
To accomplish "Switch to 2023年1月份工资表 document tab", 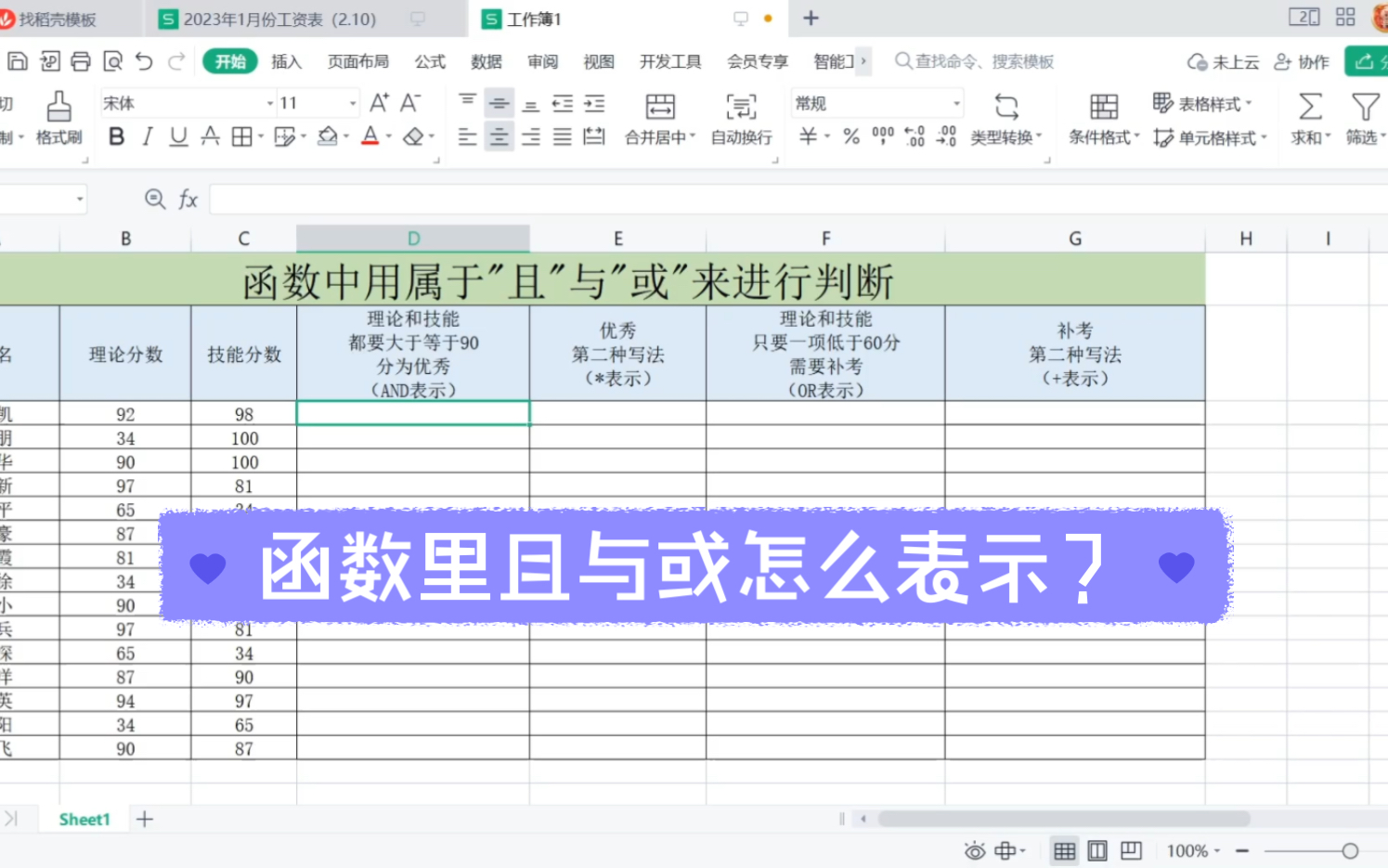I will click(279, 19).
